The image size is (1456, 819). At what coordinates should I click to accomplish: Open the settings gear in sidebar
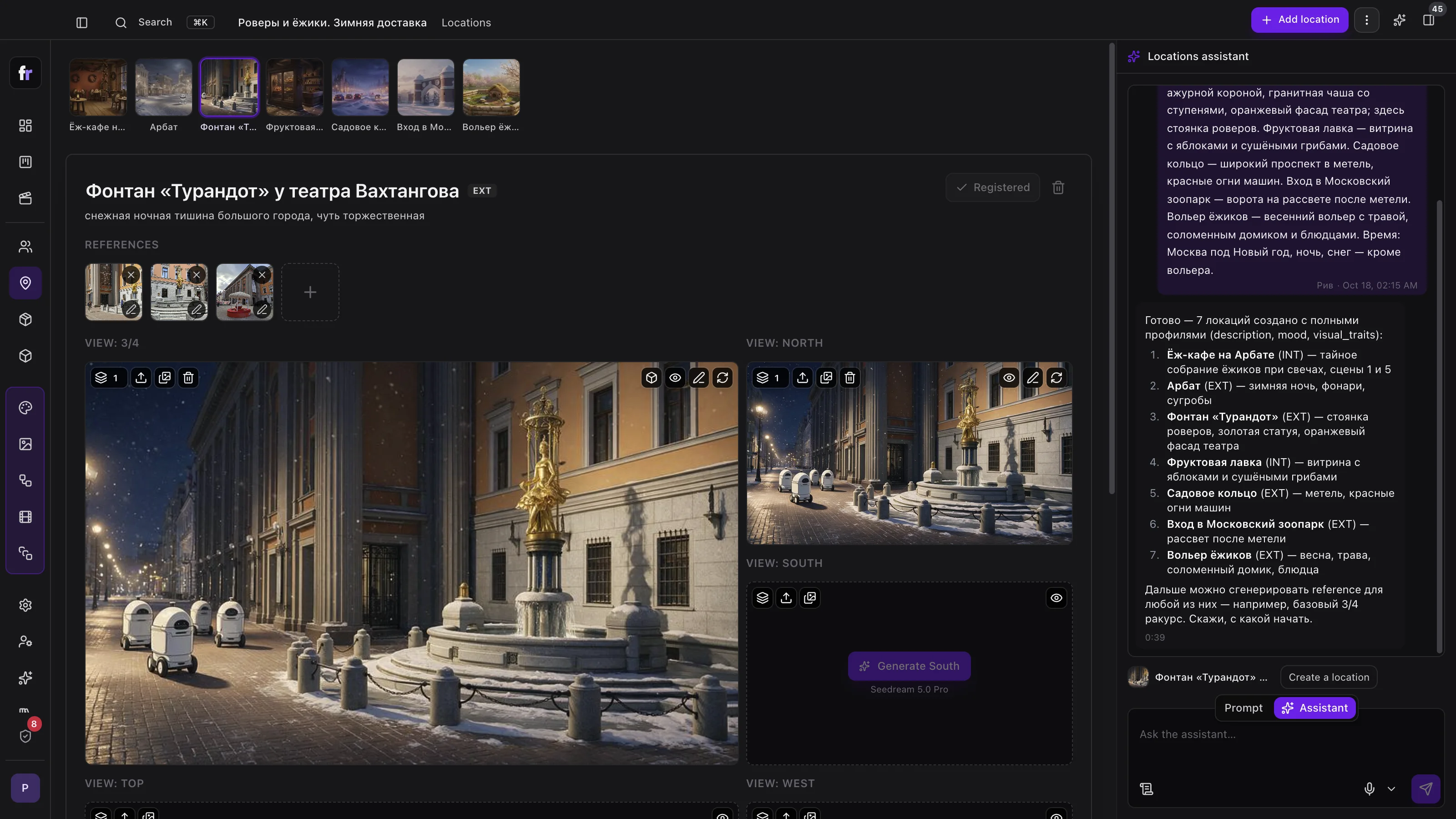point(25,605)
